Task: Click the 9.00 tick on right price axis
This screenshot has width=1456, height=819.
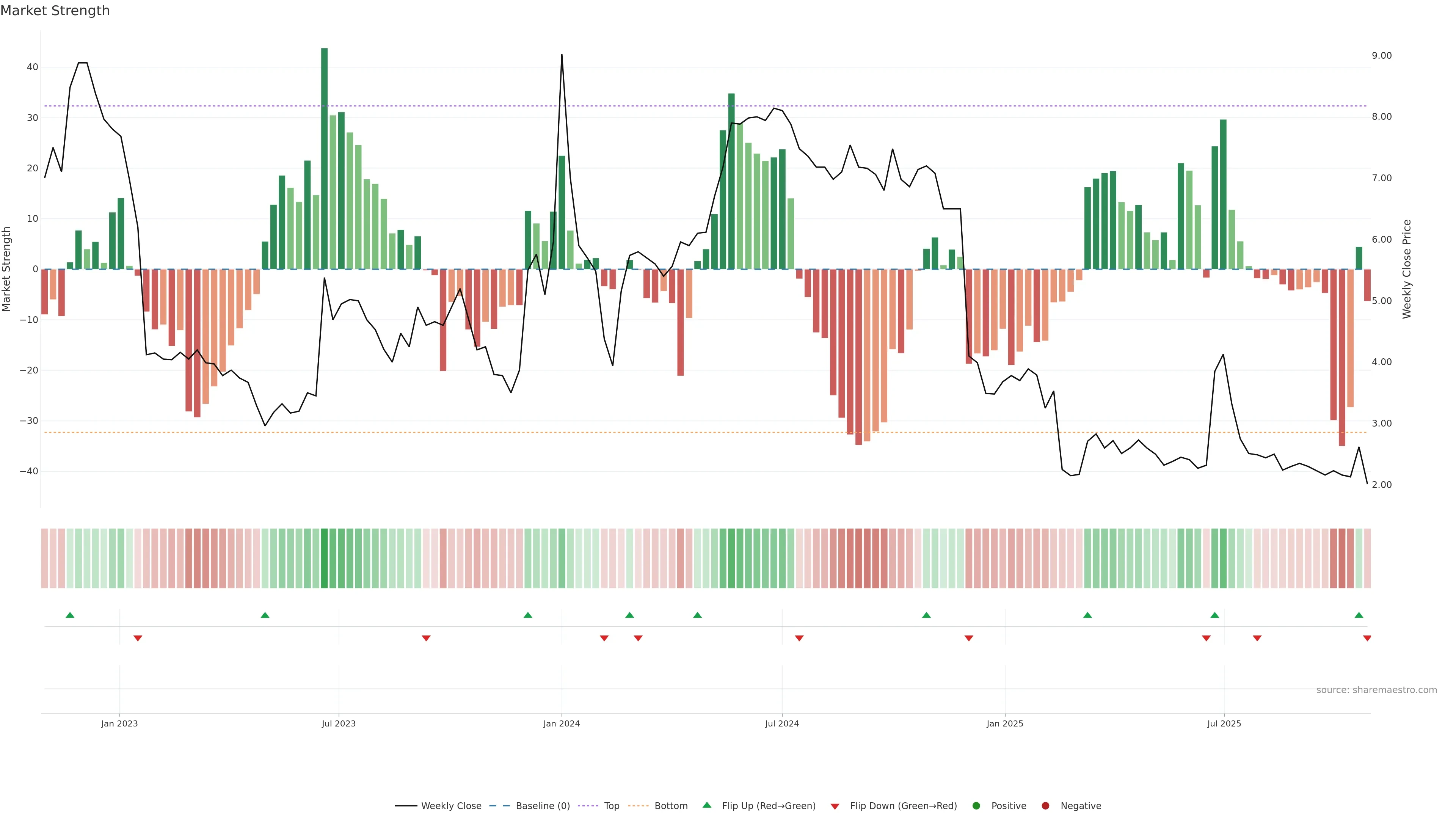Action: [1381, 55]
